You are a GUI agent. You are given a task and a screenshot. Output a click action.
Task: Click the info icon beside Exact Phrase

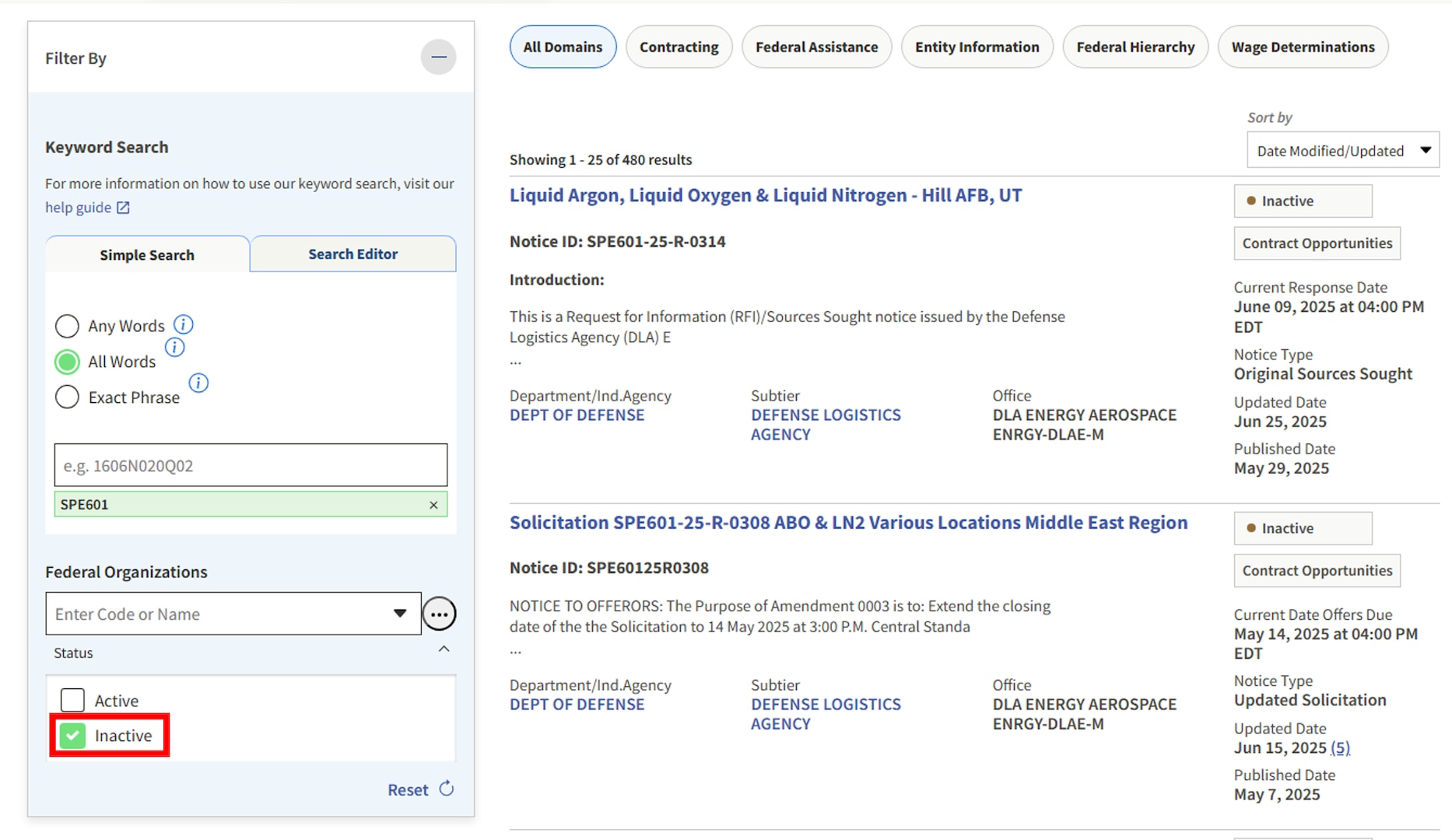coord(199,383)
